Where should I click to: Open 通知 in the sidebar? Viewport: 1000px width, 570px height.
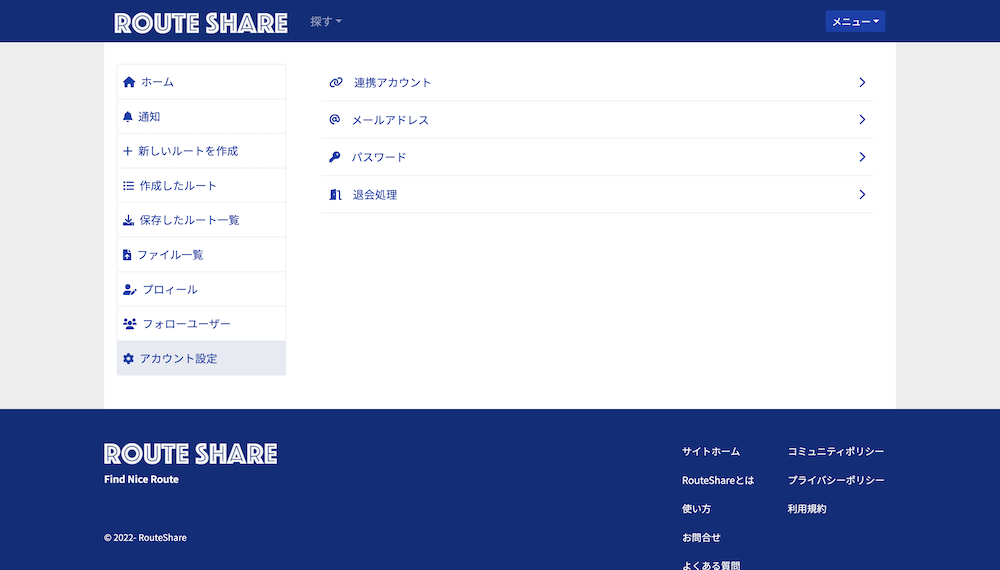pyautogui.click(x=202, y=117)
